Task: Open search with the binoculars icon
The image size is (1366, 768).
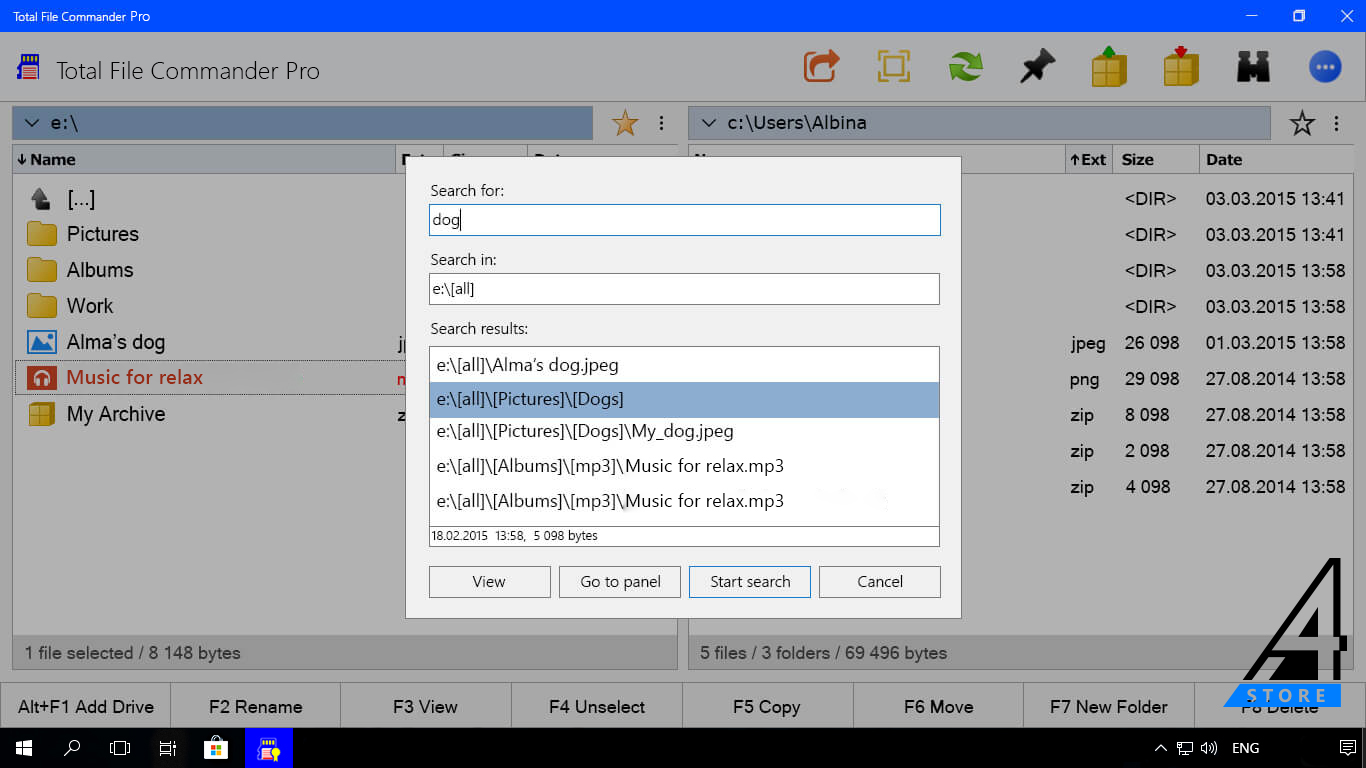Action: pos(1253,67)
